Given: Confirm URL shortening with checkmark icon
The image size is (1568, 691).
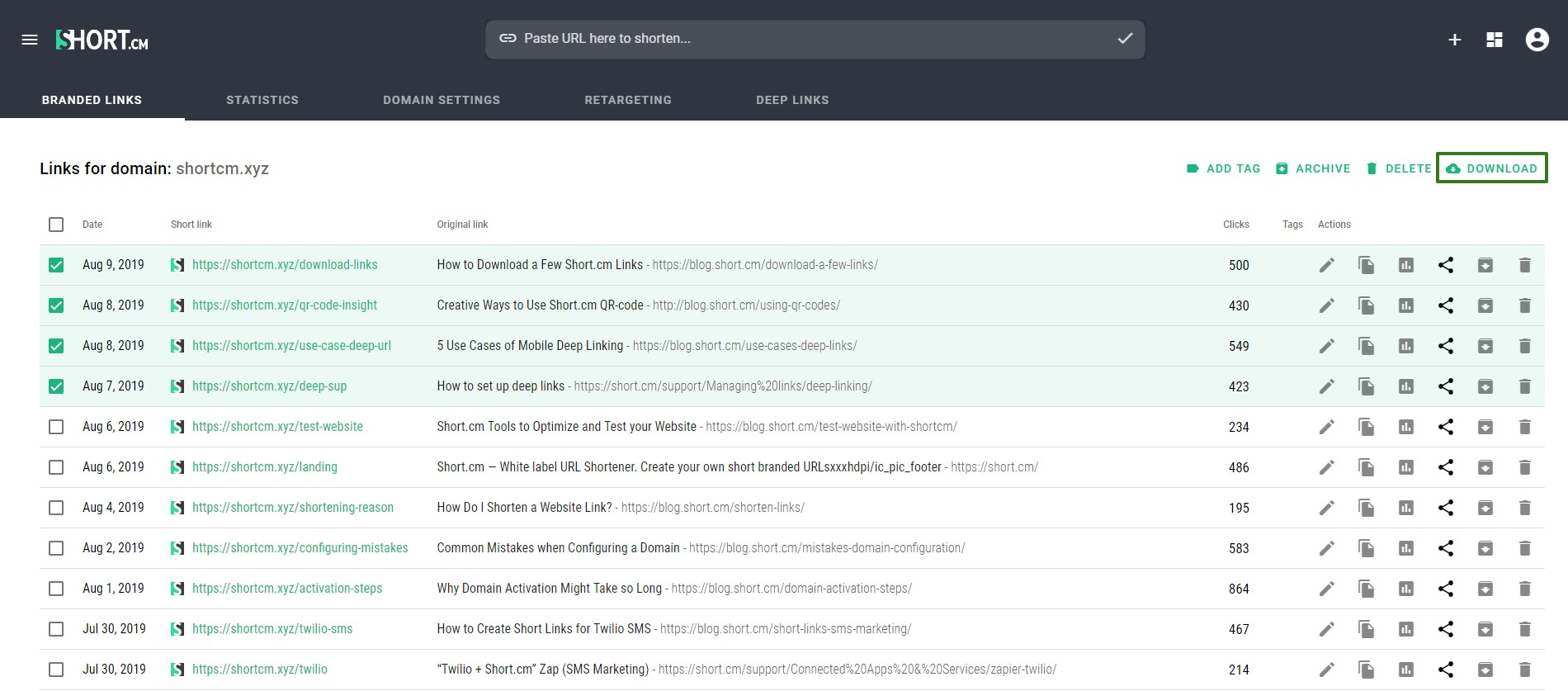Looking at the screenshot, I should [x=1125, y=39].
